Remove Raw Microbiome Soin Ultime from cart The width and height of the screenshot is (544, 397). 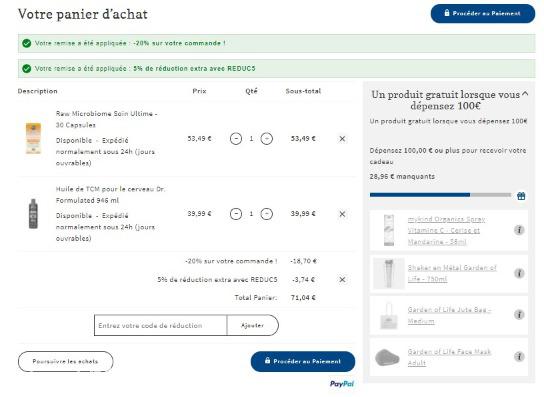pos(342,139)
